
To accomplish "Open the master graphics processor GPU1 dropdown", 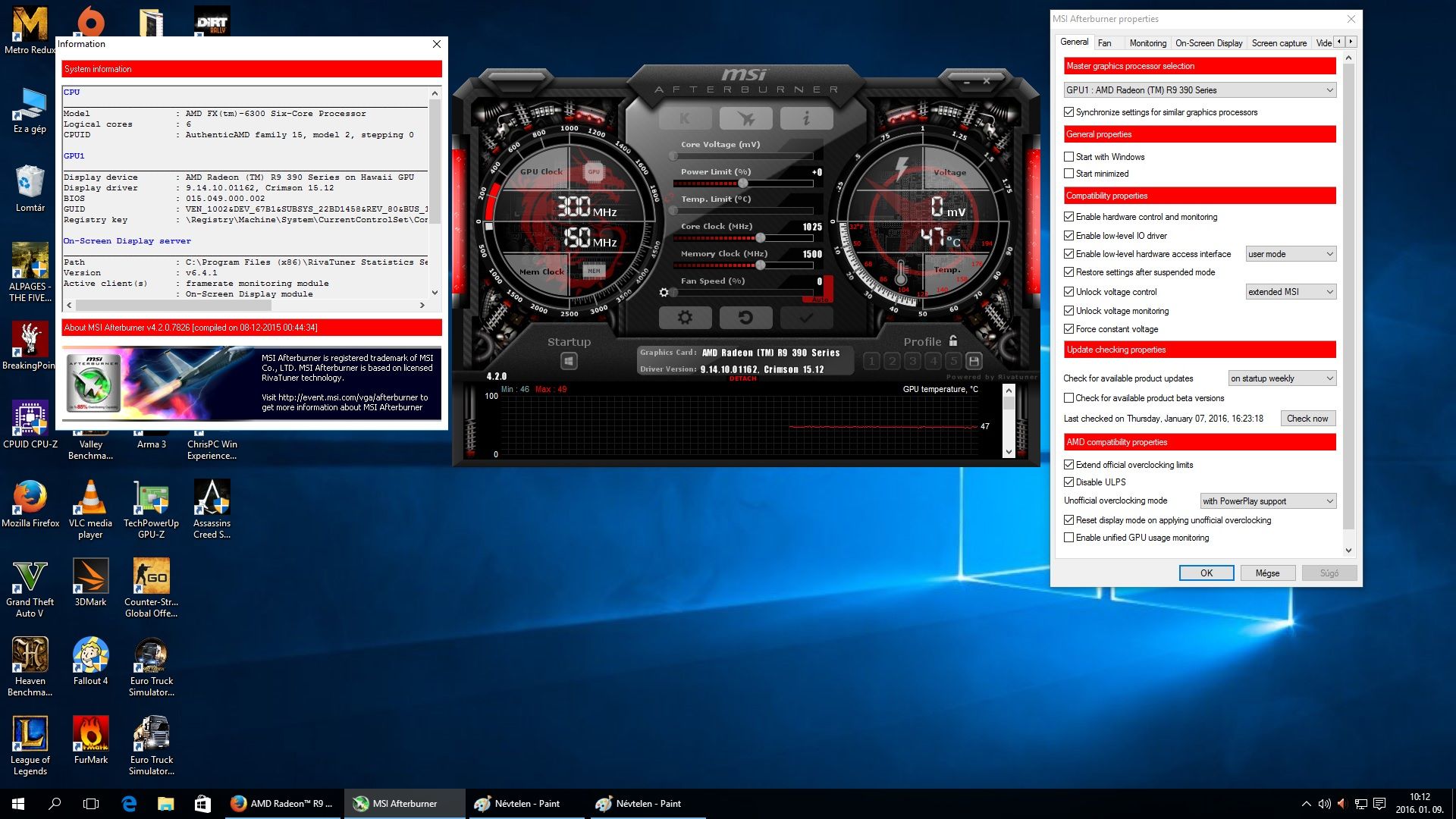I will (1200, 90).
